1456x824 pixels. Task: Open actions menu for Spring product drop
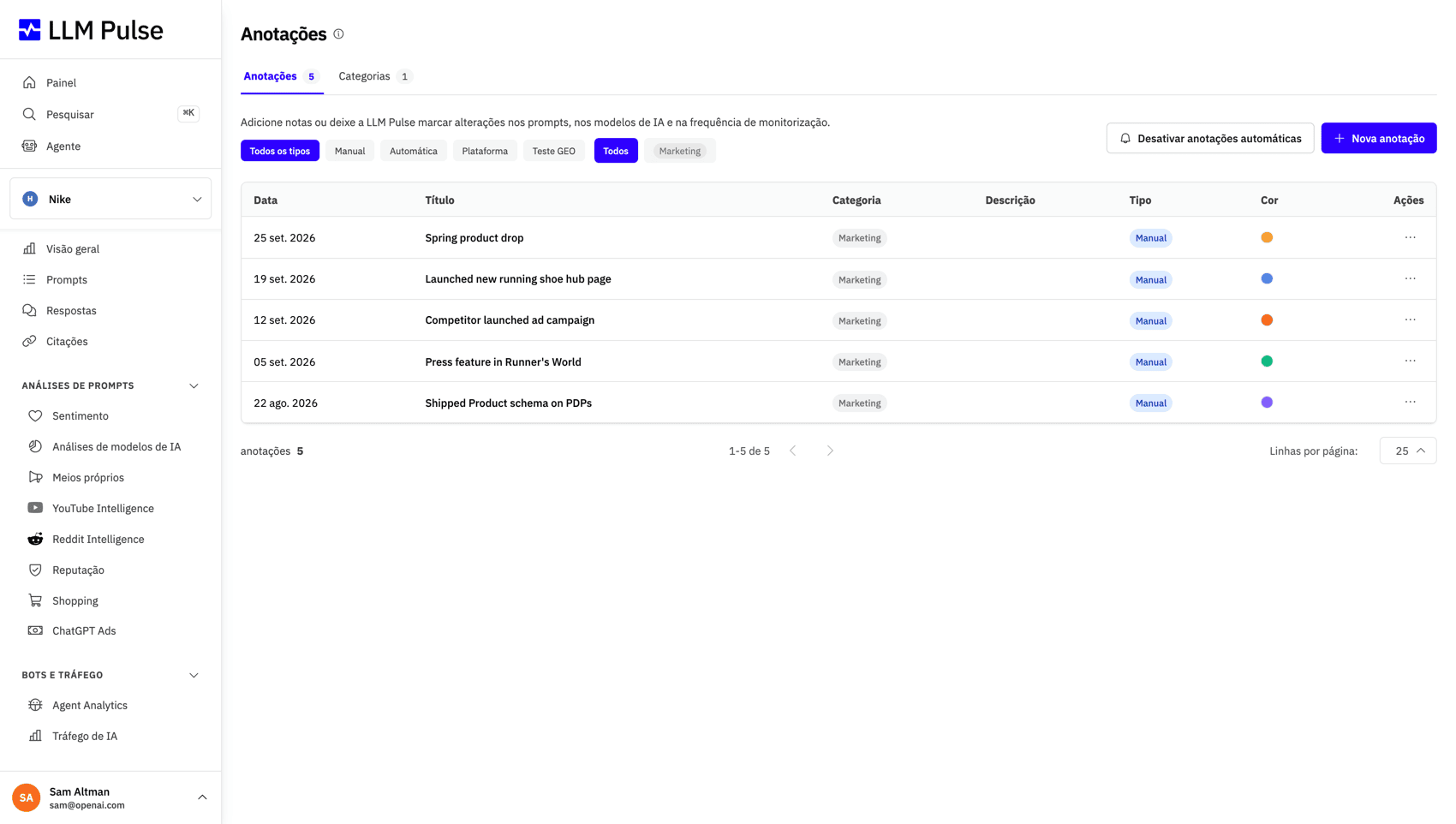click(1410, 237)
